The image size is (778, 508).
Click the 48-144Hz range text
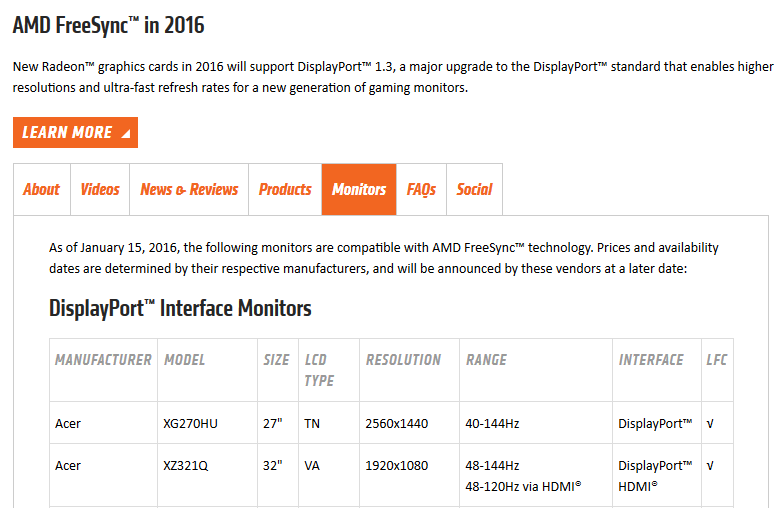492,466
